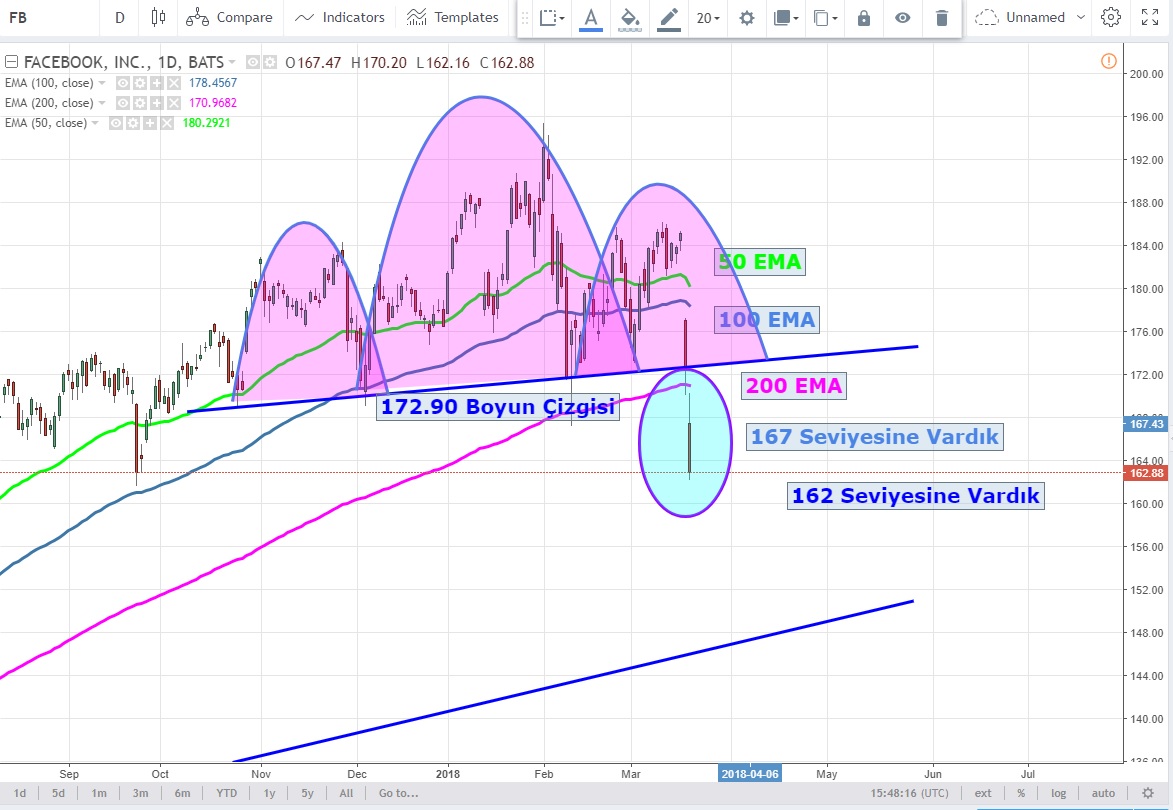Enter fullscreen mode with expand icon
This screenshot has height=810, width=1173.
[1150, 17]
